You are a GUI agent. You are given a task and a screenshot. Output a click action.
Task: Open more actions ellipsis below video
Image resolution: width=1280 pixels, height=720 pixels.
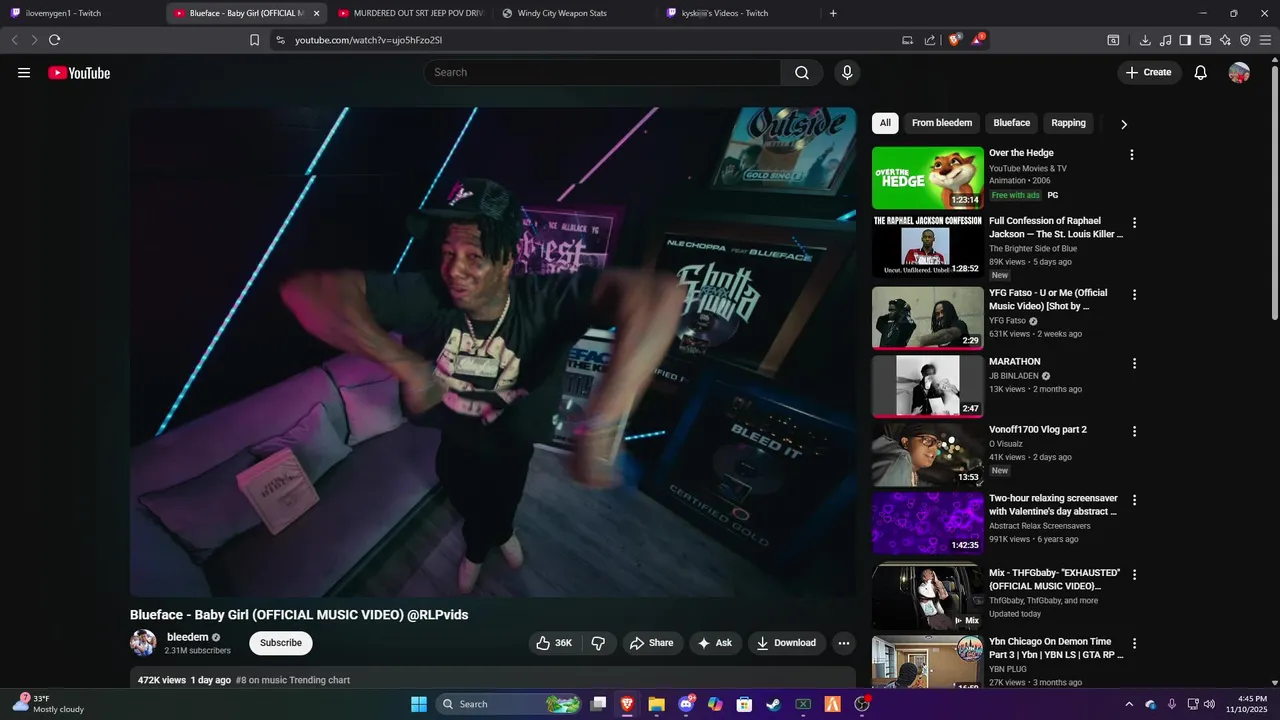click(844, 643)
